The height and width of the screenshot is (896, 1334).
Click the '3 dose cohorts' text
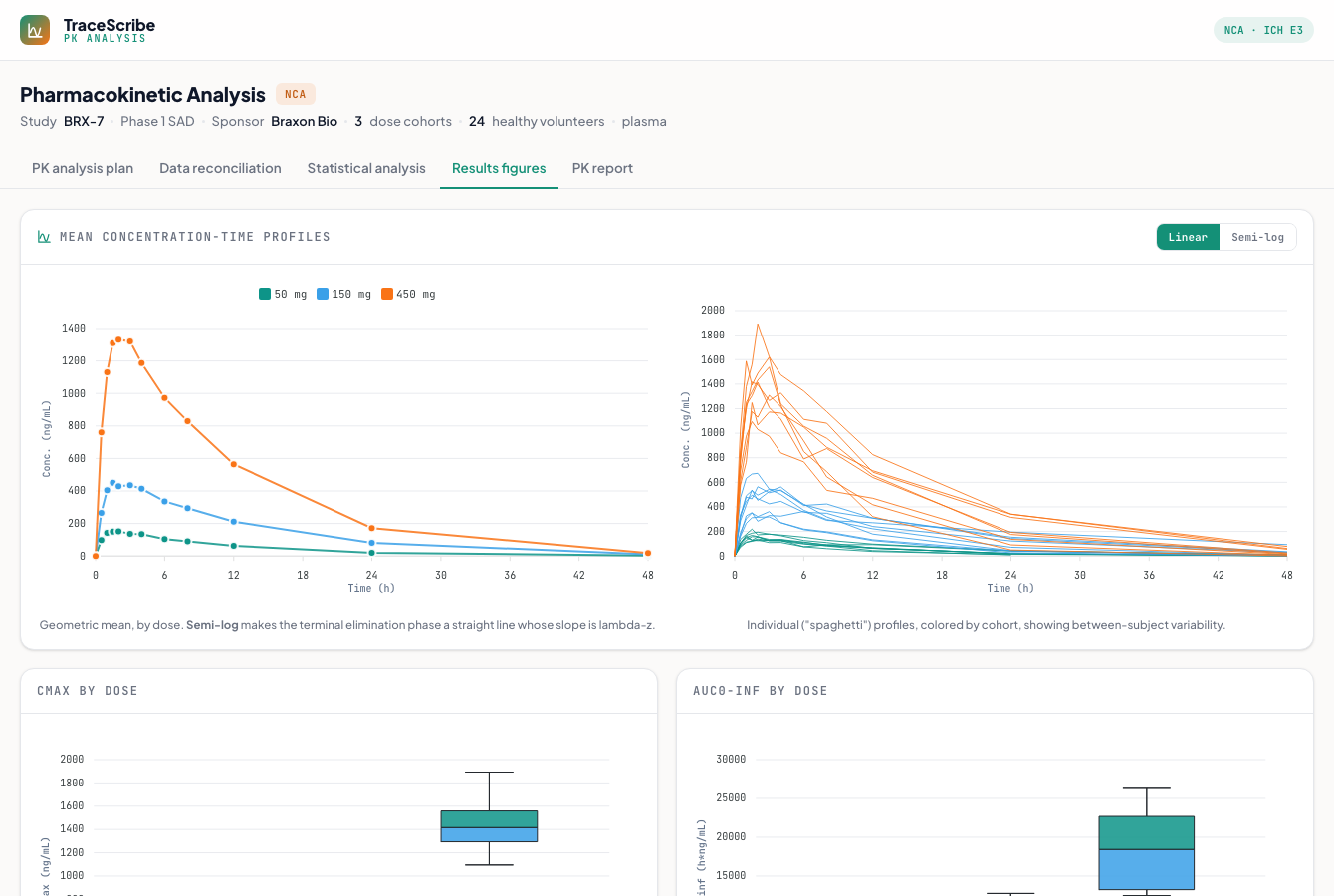[403, 121]
